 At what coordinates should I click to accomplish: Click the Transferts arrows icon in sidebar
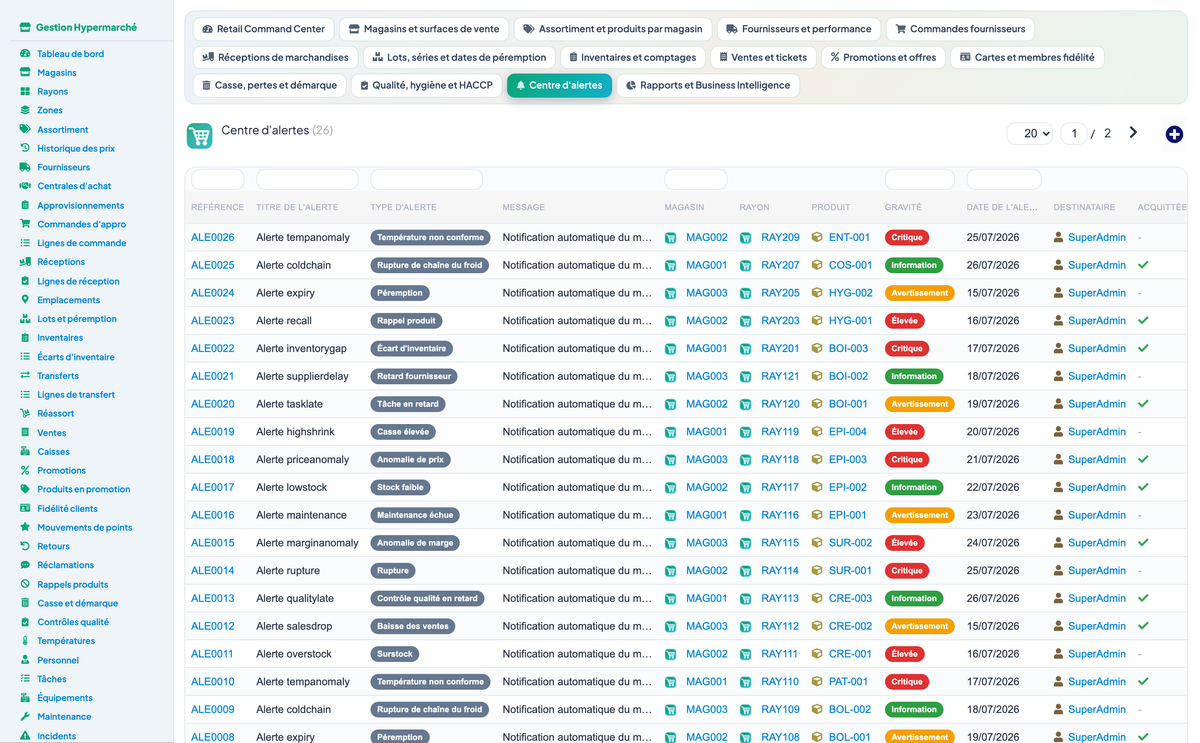(25, 375)
